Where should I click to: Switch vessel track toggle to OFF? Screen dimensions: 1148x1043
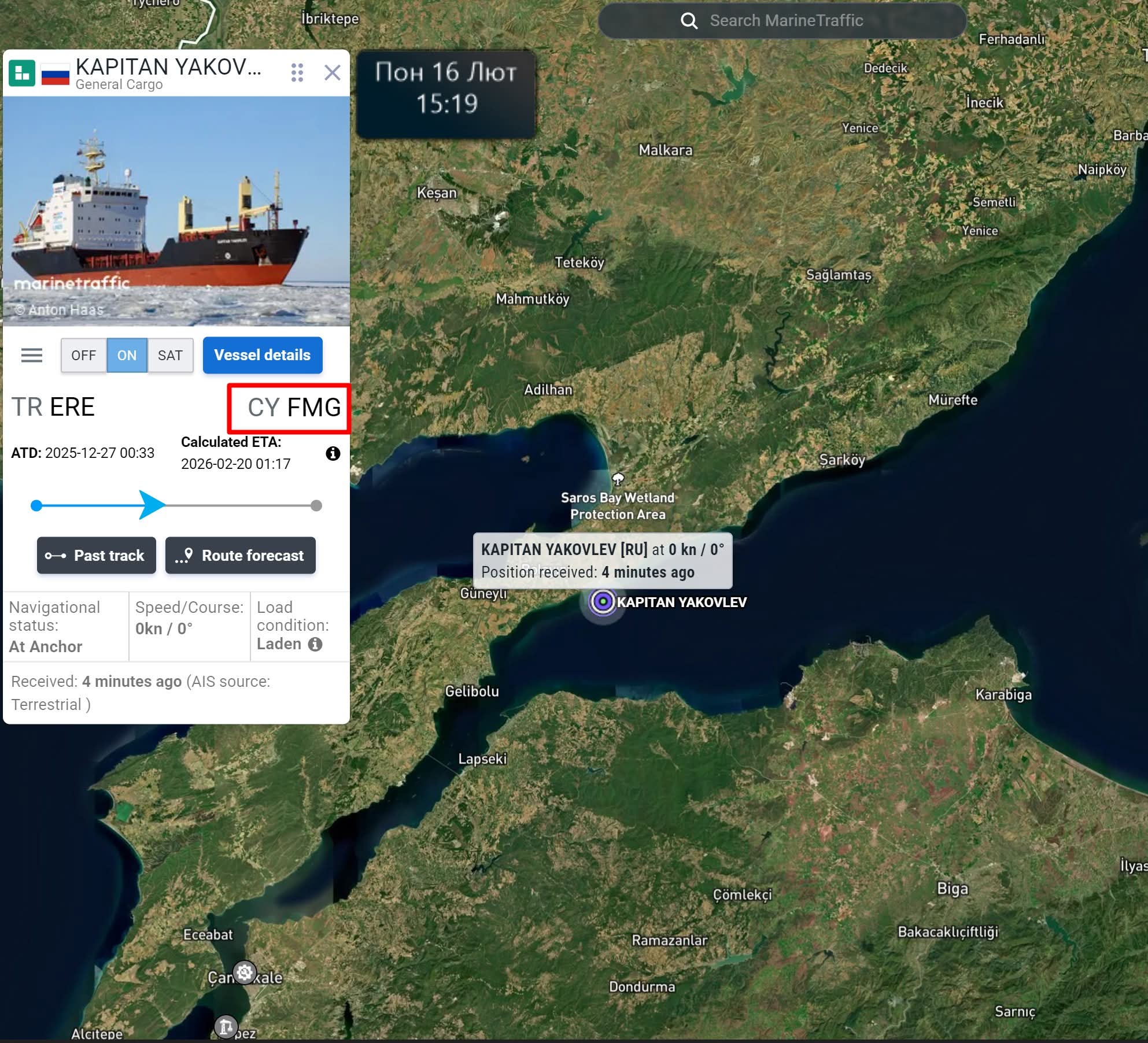point(84,355)
